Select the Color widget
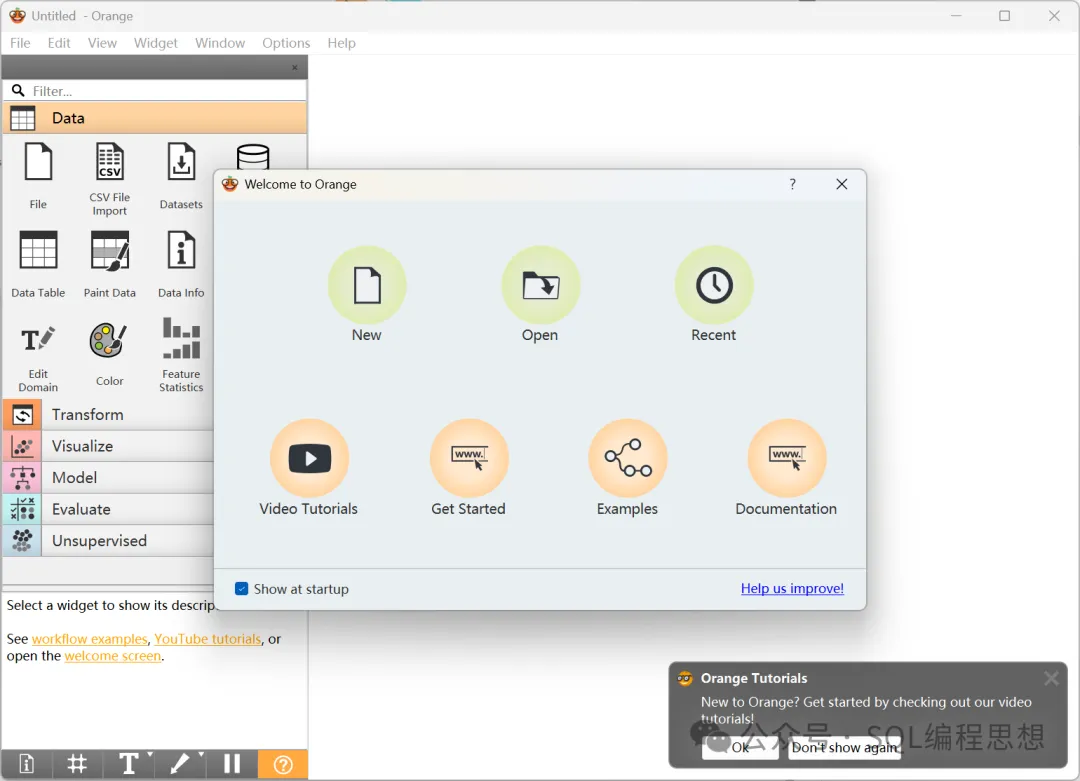1080x781 pixels. (x=110, y=354)
